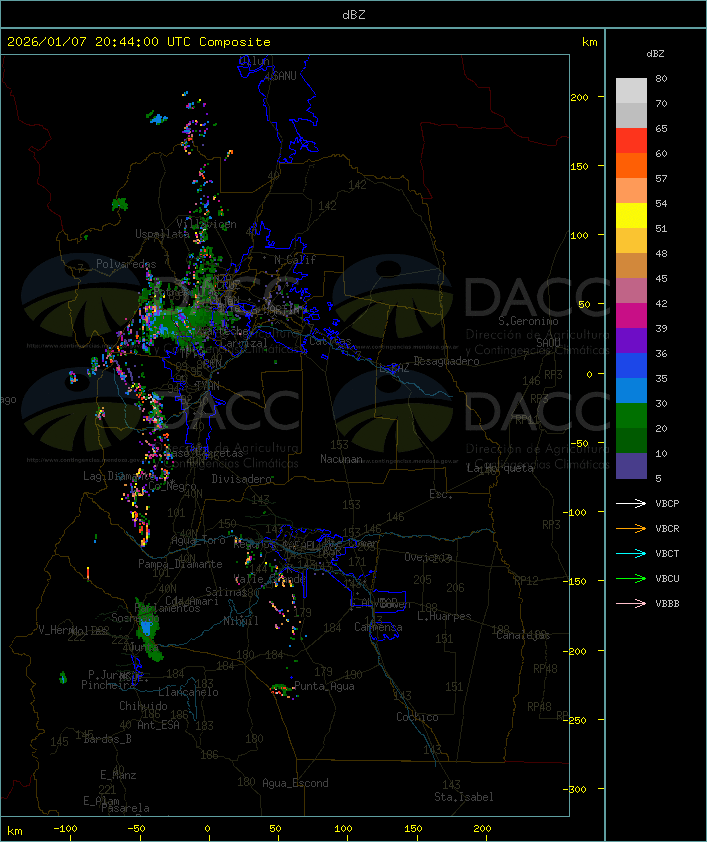Viewport: 707px width, 842px height.
Task: Click the 100 tick on the horizontal axis
Action: [x=344, y=829]
